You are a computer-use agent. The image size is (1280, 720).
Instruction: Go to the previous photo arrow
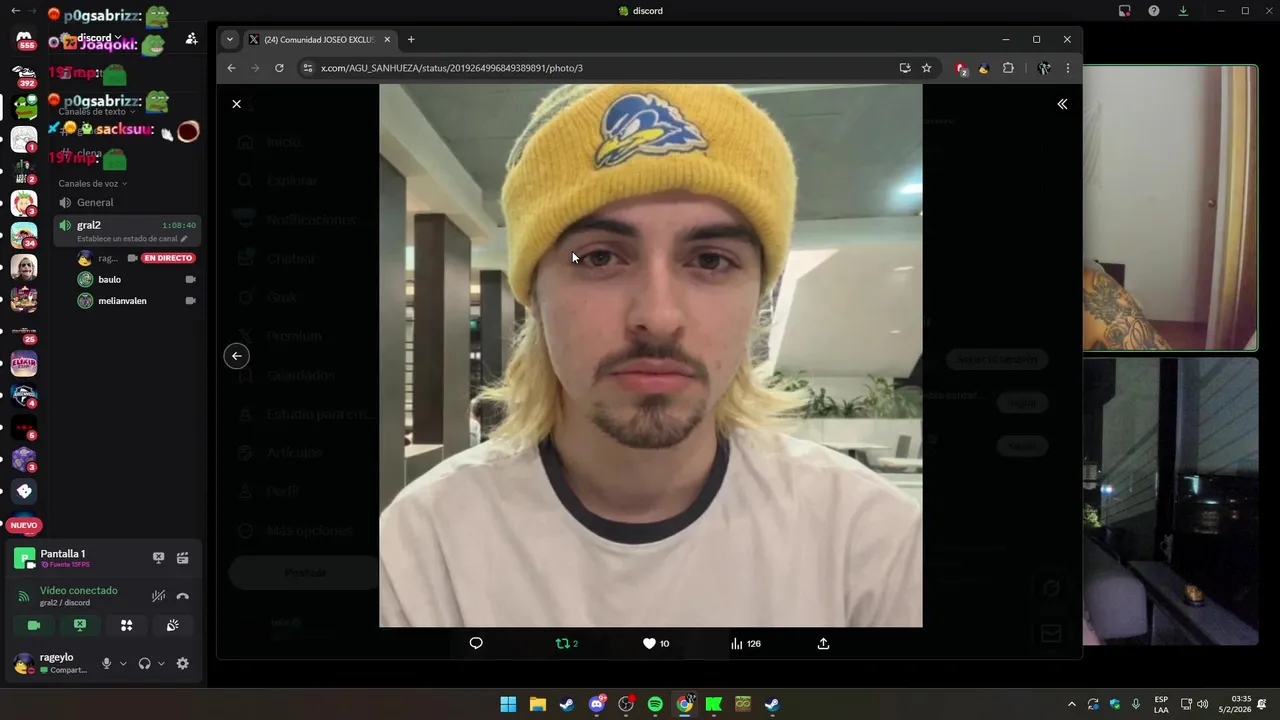[x=236, y=355]
